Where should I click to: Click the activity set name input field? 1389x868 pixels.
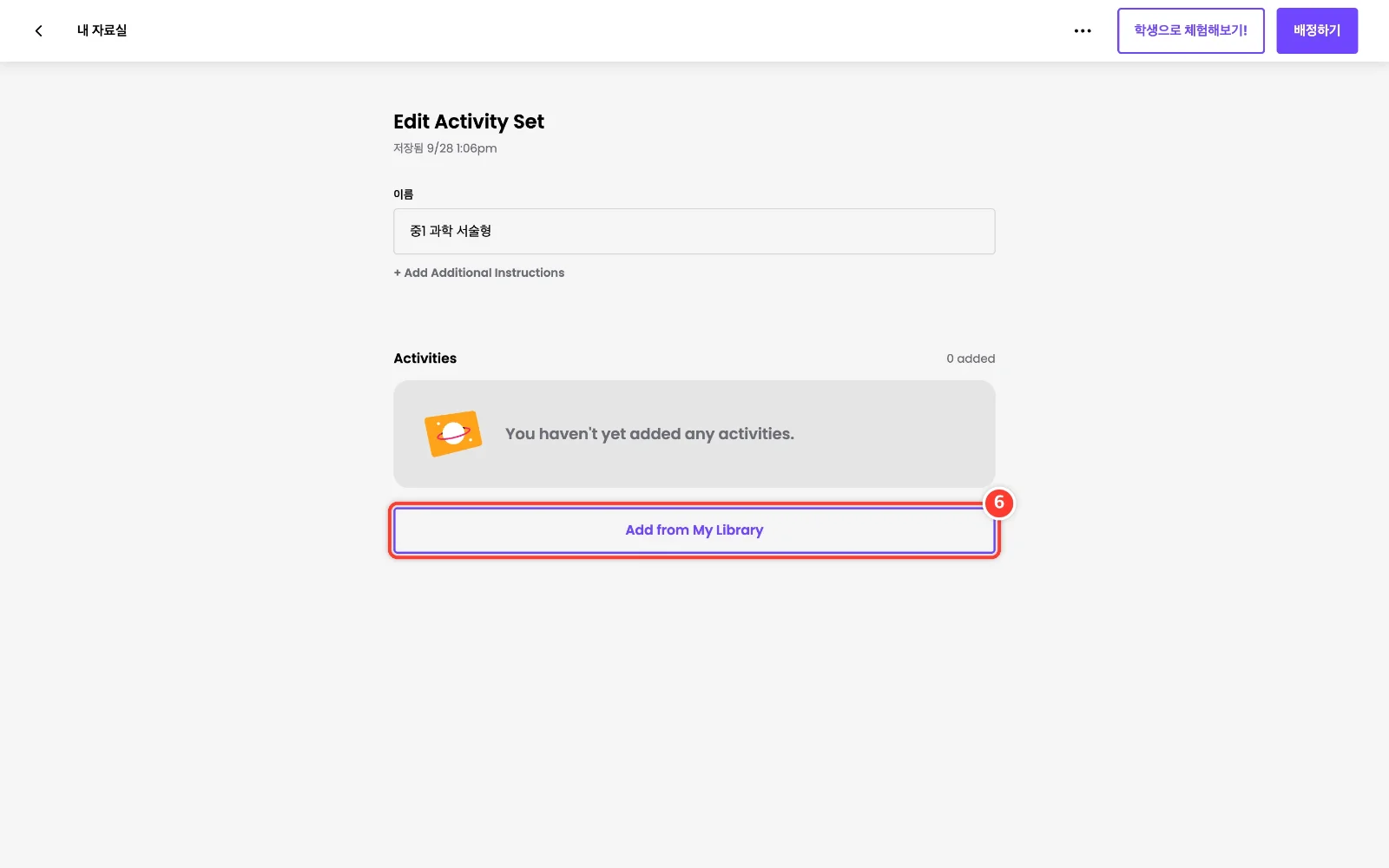click(x=694, y=231)
